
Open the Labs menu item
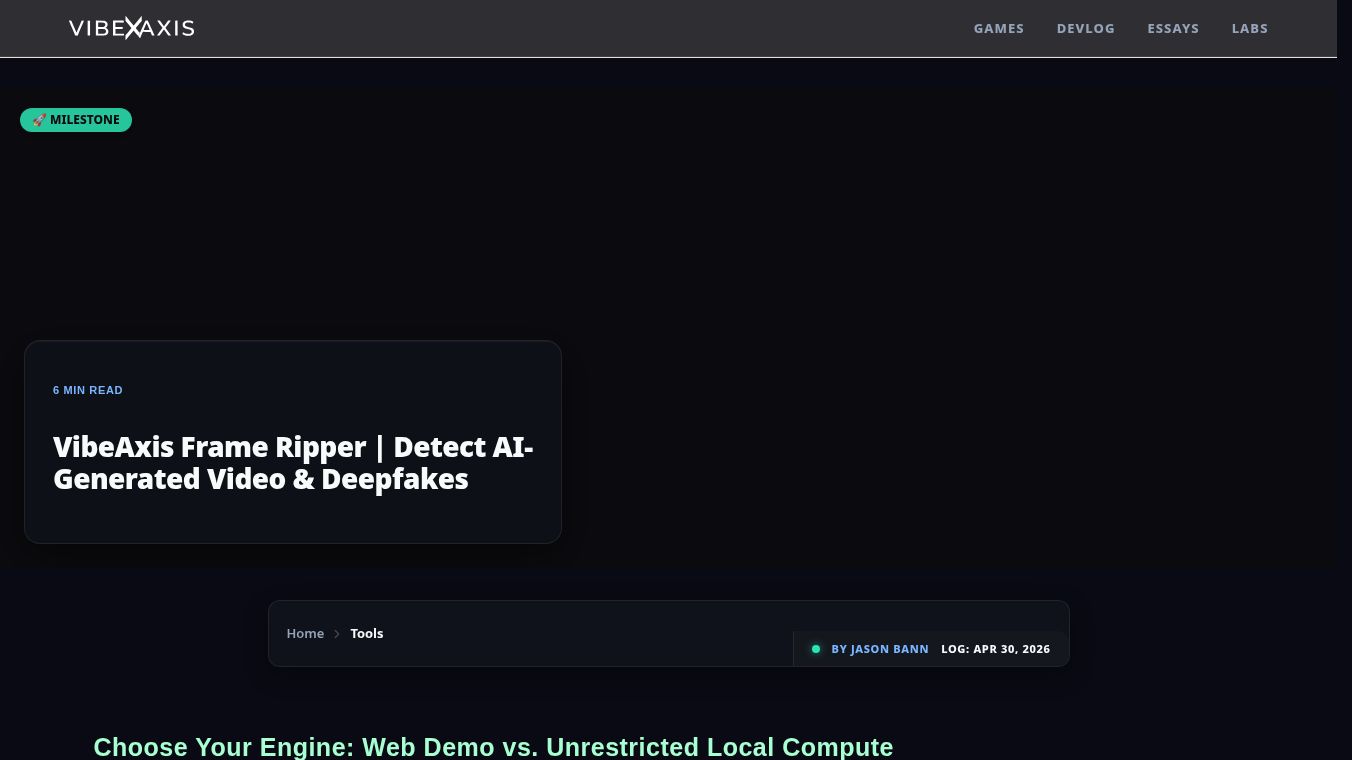[1250, 28]
